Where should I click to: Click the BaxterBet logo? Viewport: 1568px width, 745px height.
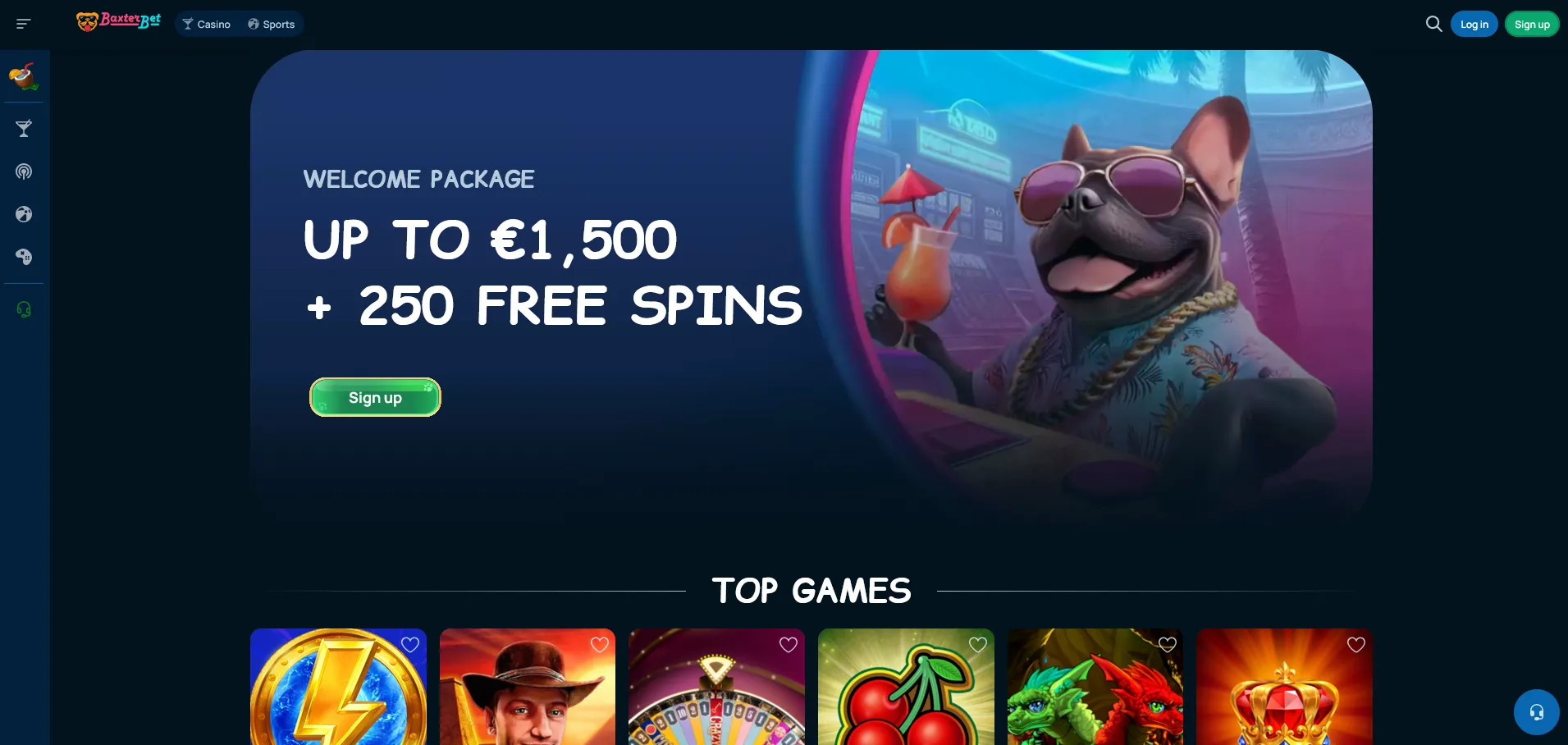coord(118,21)
